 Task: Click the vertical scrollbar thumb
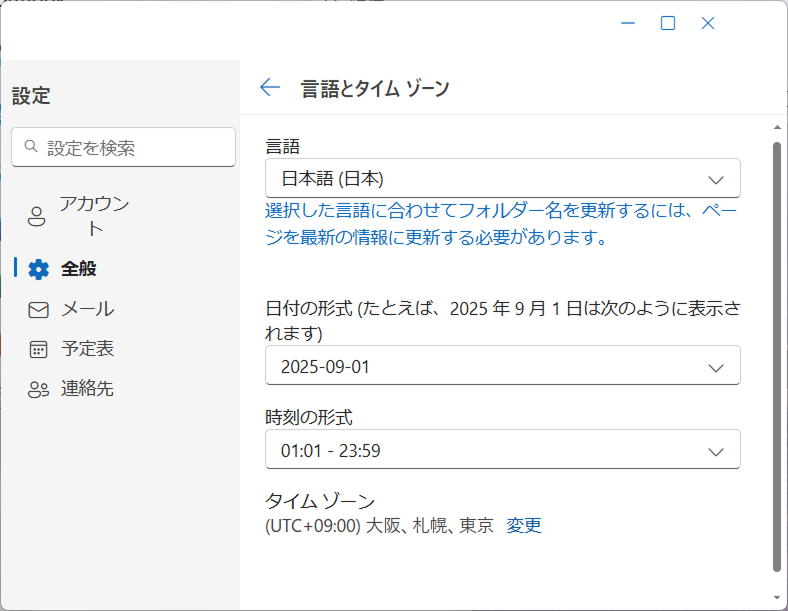click(777, 357)
